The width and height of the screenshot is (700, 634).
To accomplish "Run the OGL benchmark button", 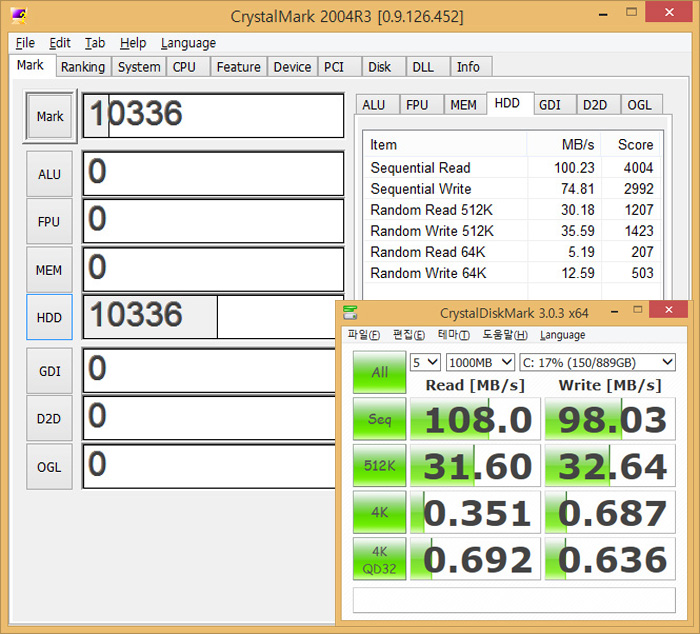I will (x=49, y=467).
